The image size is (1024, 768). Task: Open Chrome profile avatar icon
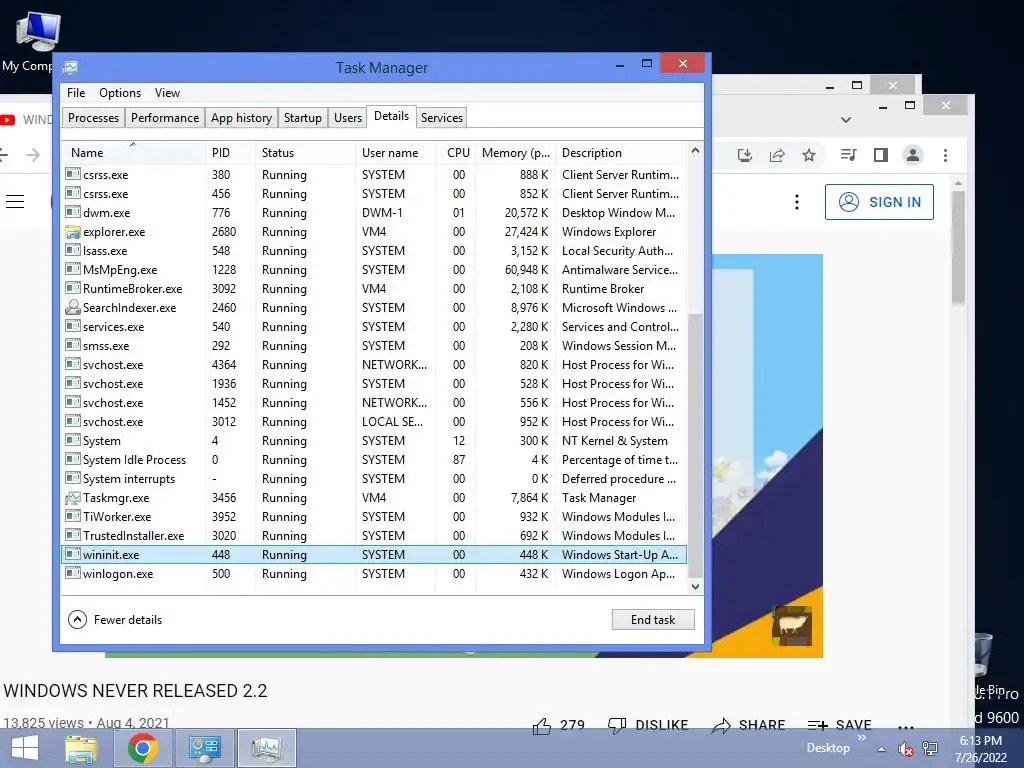(913, 155)
